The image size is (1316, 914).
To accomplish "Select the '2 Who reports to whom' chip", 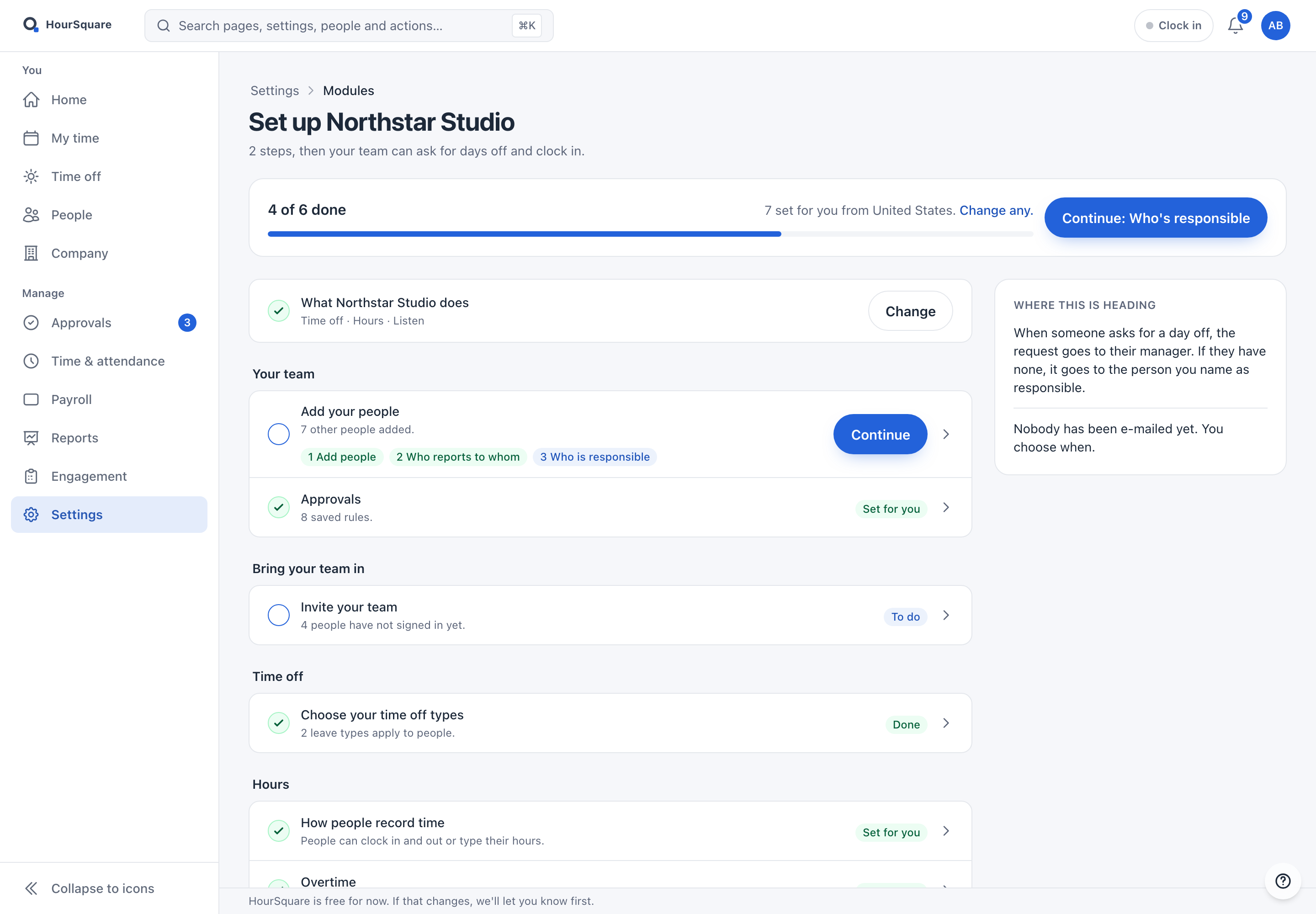I will tap(457, 457).
